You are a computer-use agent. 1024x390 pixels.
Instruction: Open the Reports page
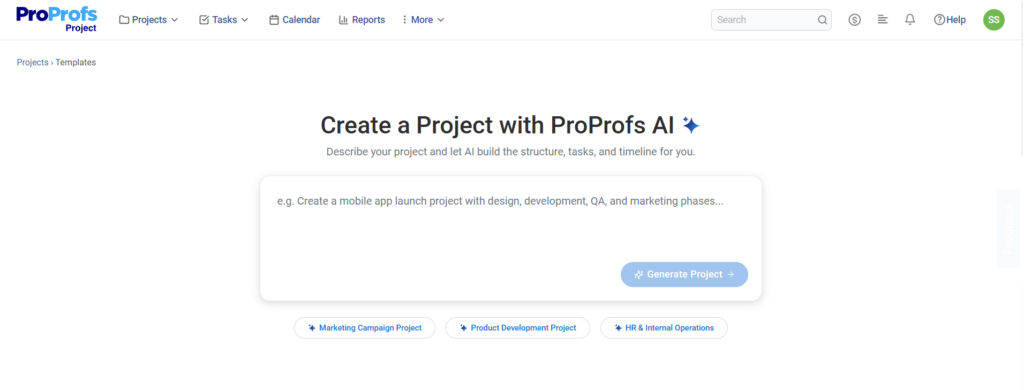(362, 20)
